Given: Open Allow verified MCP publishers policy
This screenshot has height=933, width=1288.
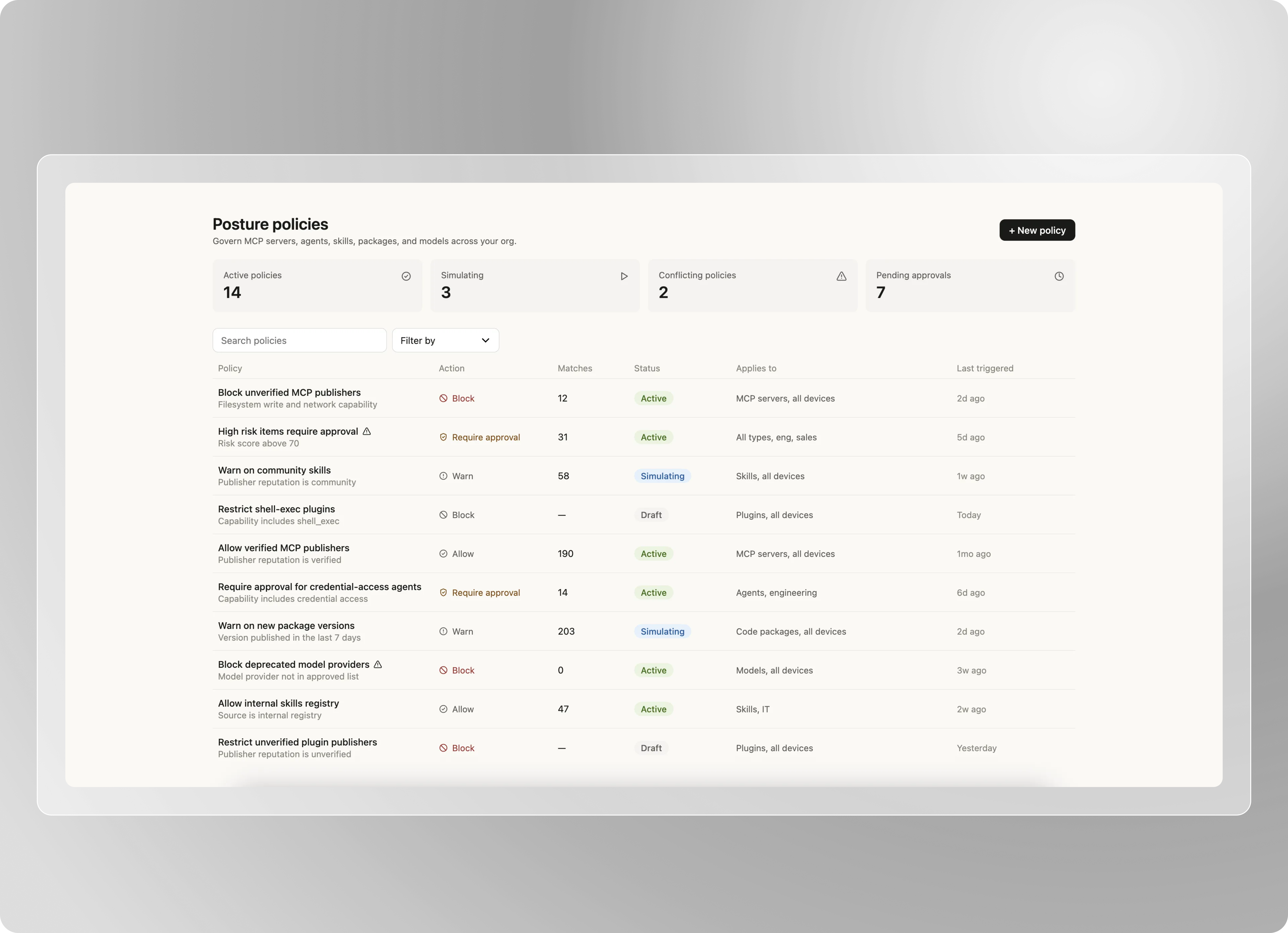Looking at the screenshot, I should (x=283, y=547).
